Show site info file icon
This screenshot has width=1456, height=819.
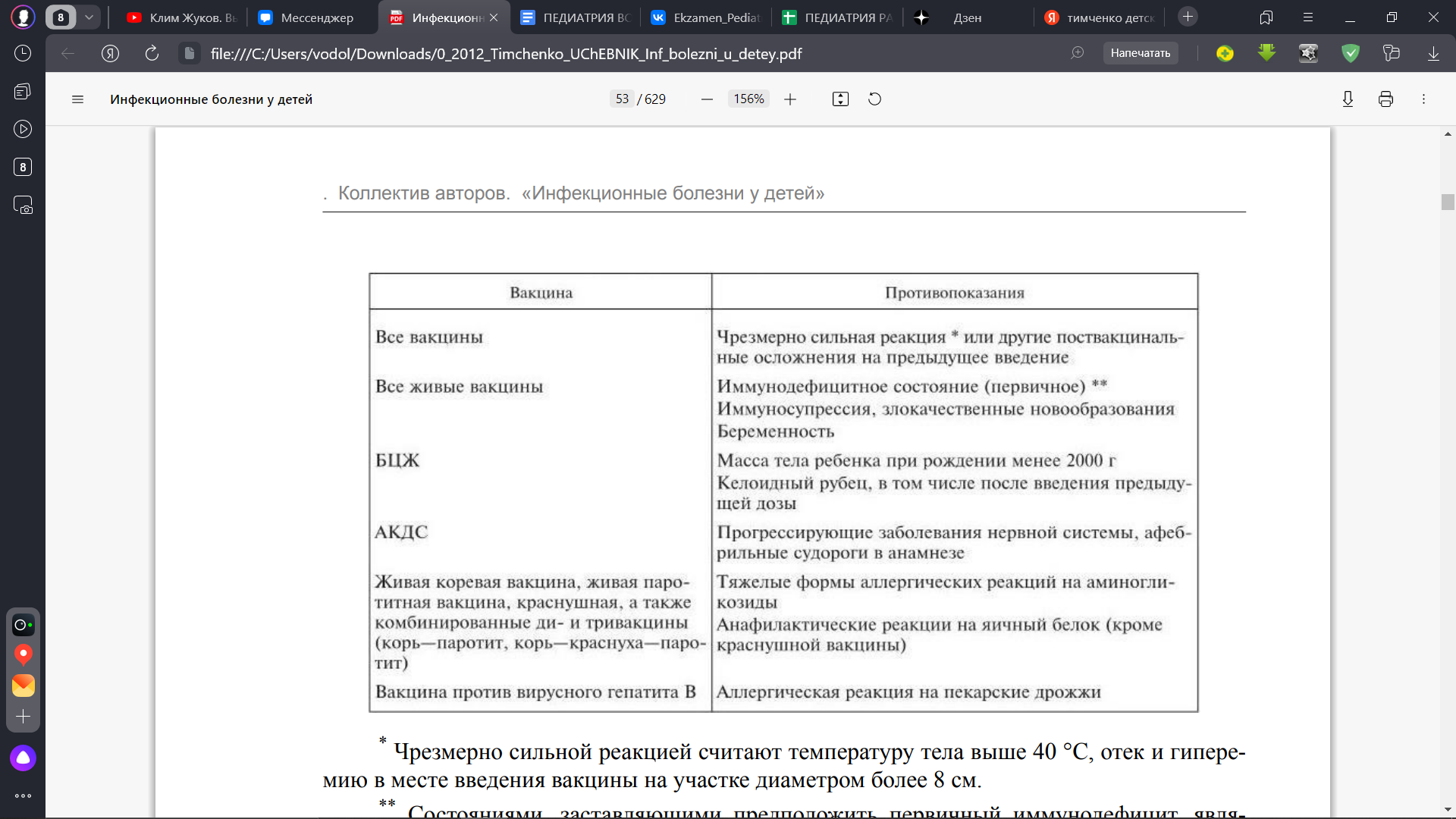click(190, 53)
